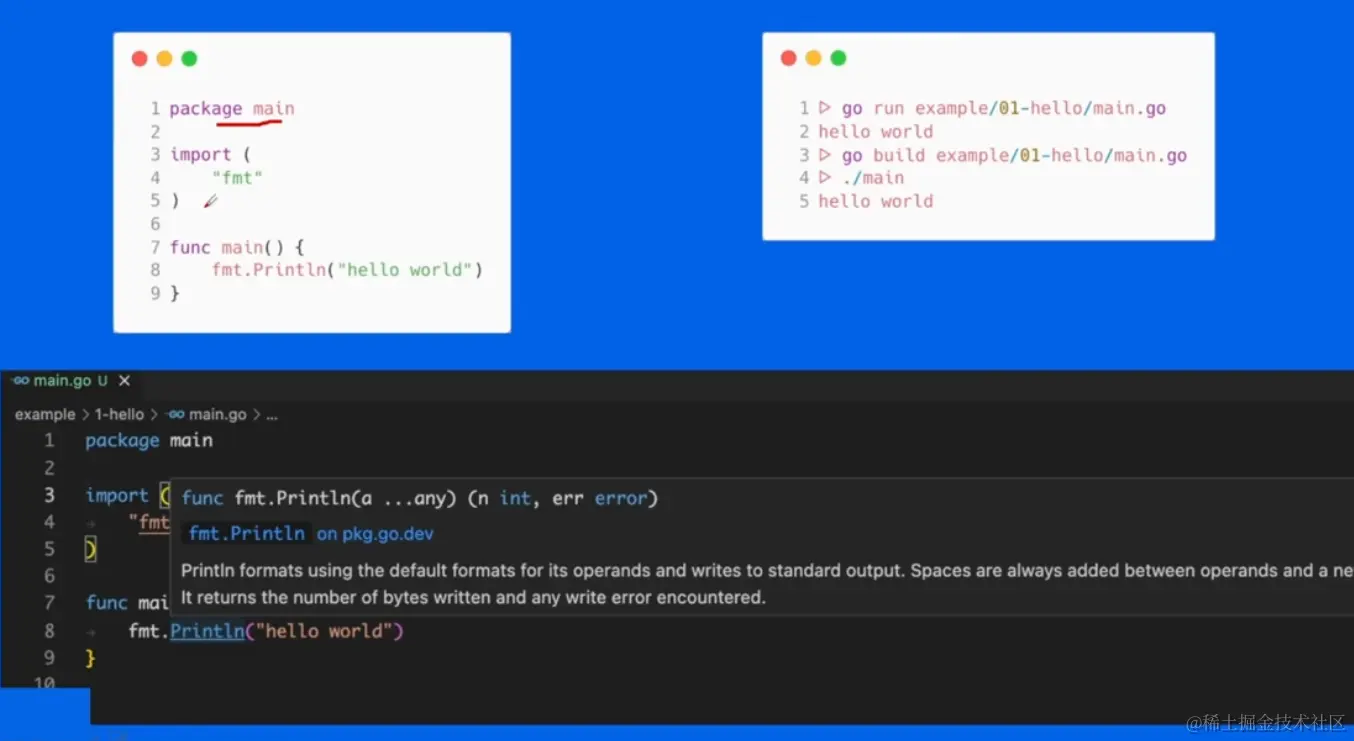Click editor line number 5
The image size is (1354, 741).
pyautogui.click(x=49, y=549)
